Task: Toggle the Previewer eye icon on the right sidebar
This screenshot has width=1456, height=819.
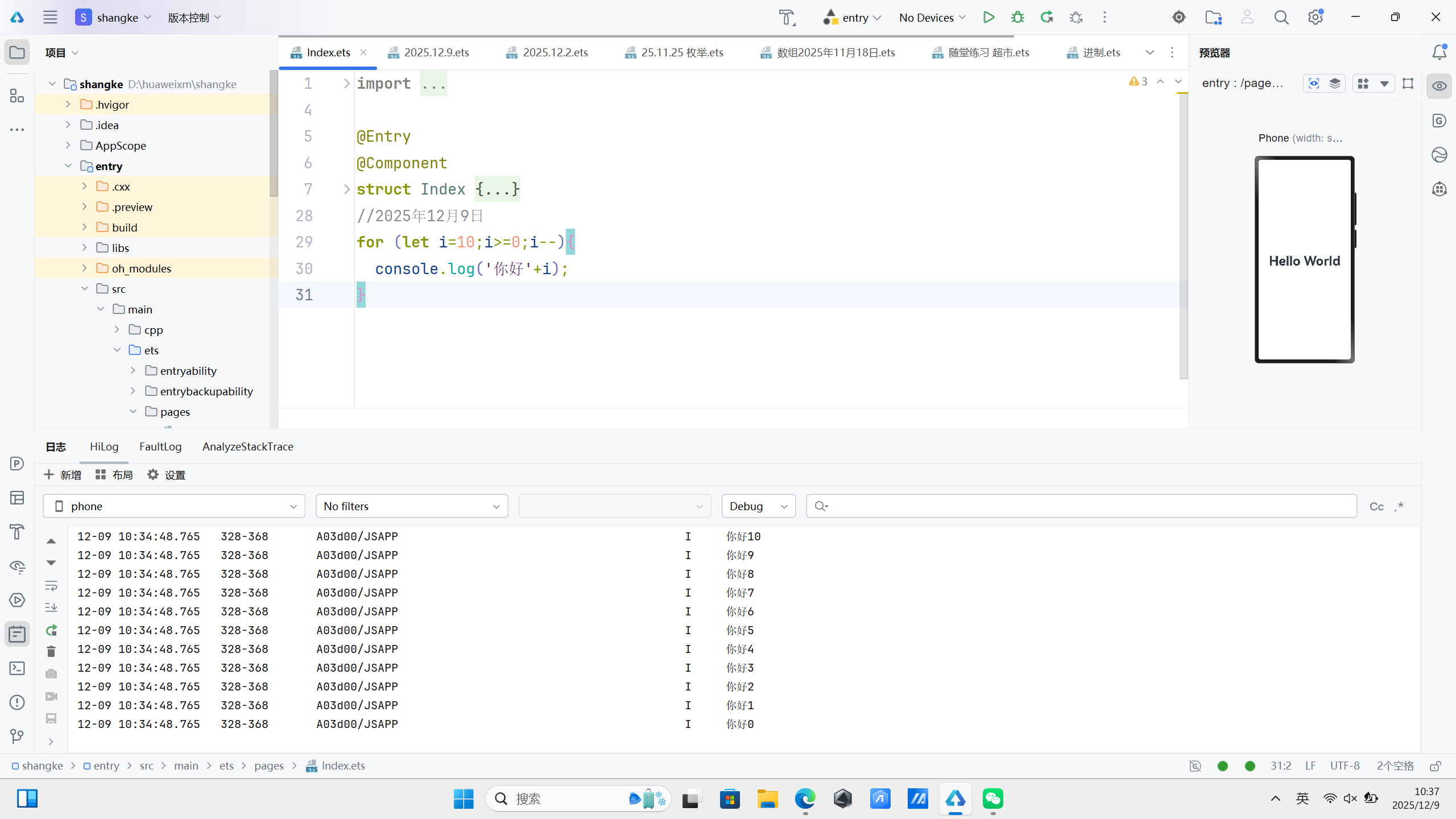Action: click(1439, 86)
